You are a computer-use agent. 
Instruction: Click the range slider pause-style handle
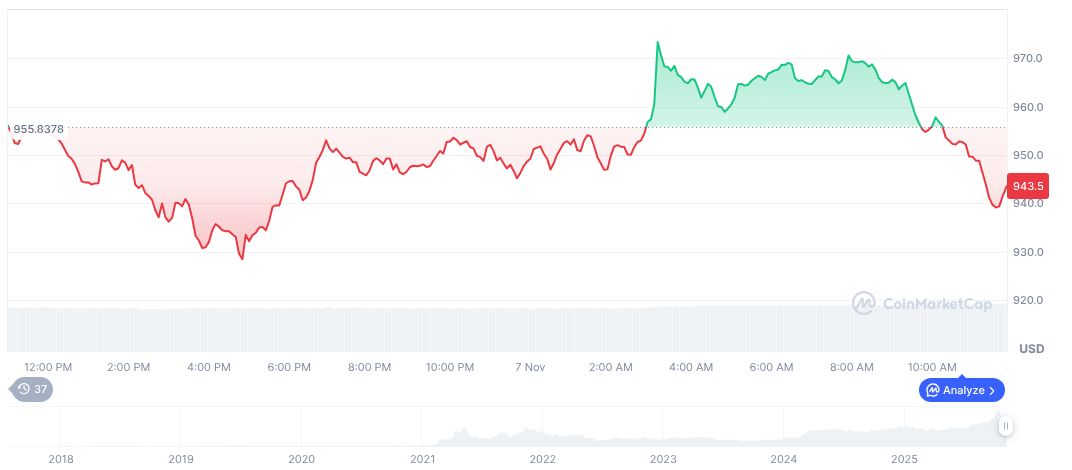click(1006, 426)
